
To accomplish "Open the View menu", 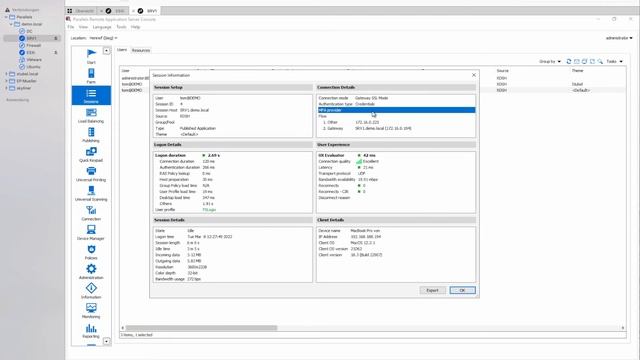I will (x=83, y=27).
